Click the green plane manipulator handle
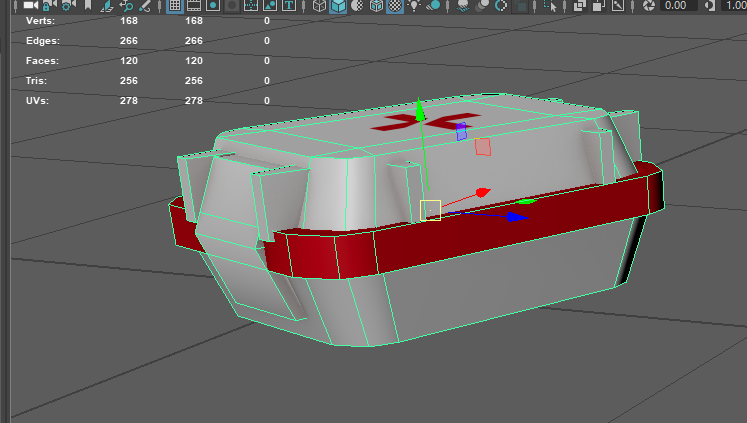The height and width of the screenshot is (423, 747). tap(525, 202)
